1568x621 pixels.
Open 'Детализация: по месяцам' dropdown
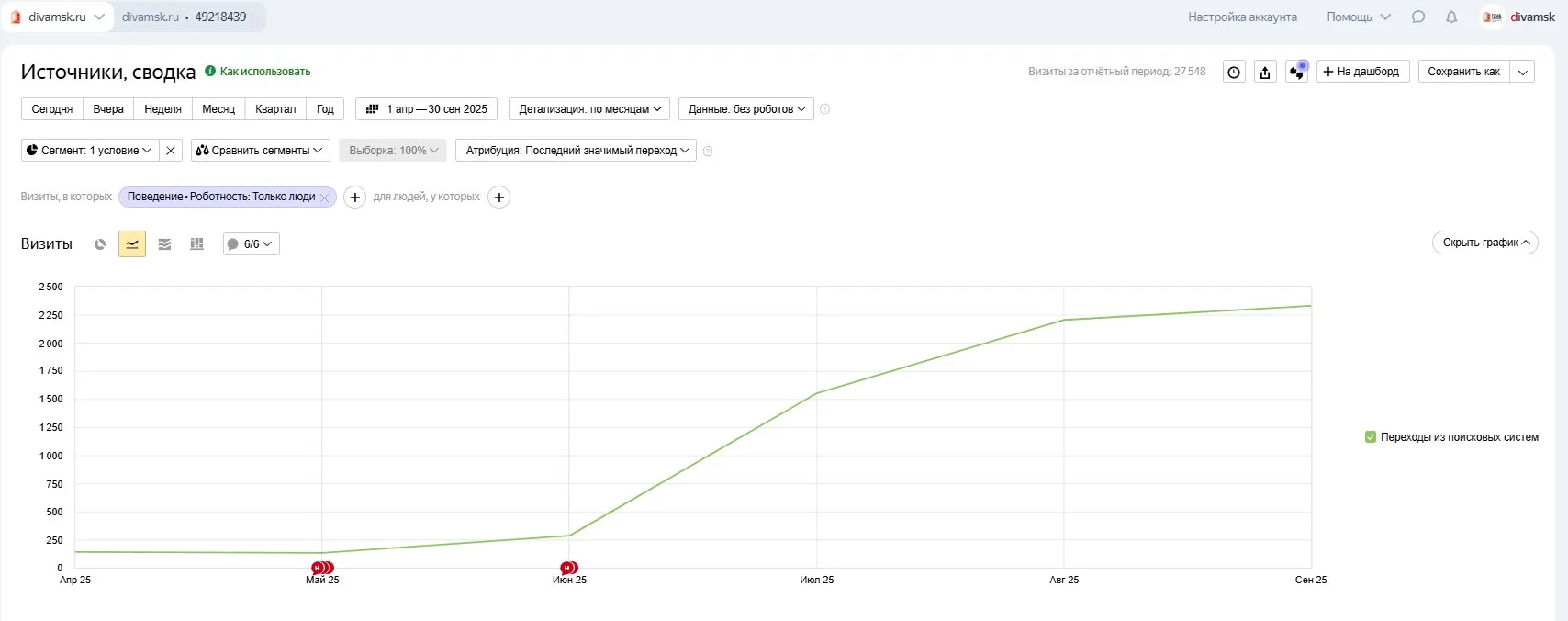click(589, 109)
